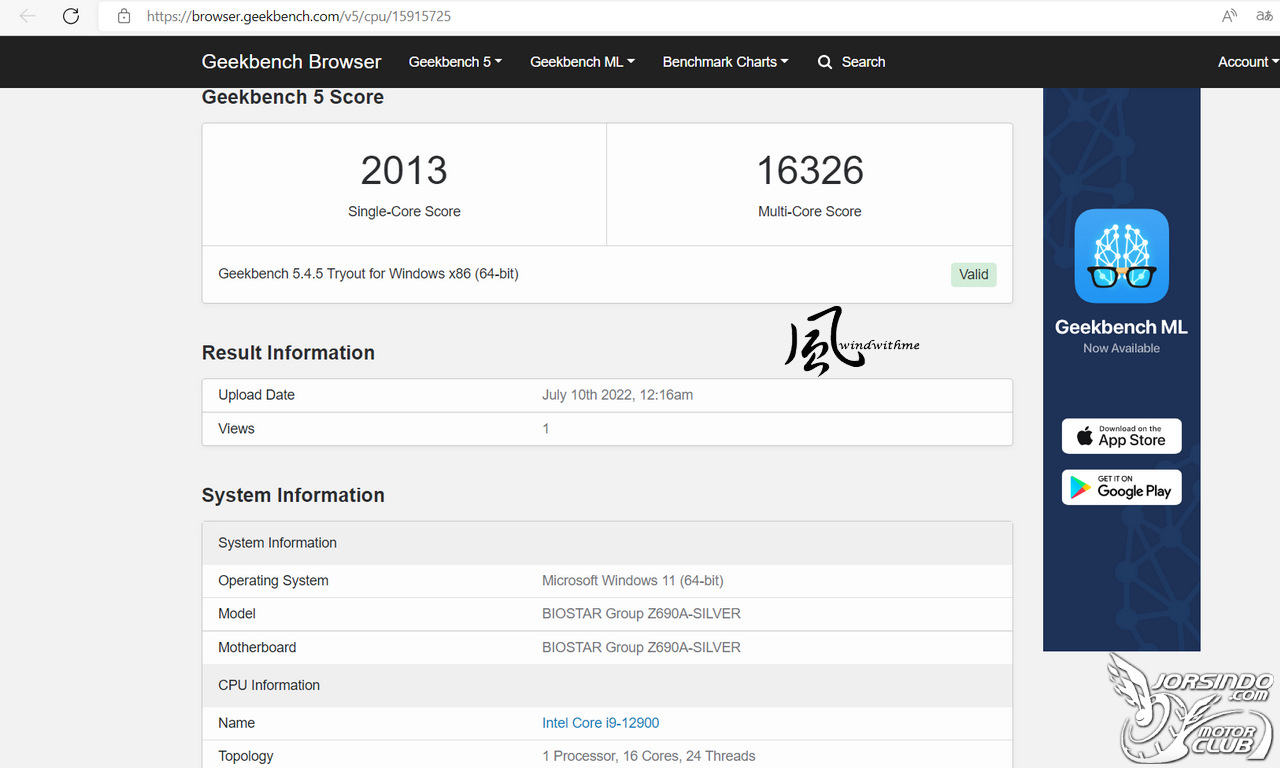Open the Geekbench ML app icon

(x=1121, y=256)
